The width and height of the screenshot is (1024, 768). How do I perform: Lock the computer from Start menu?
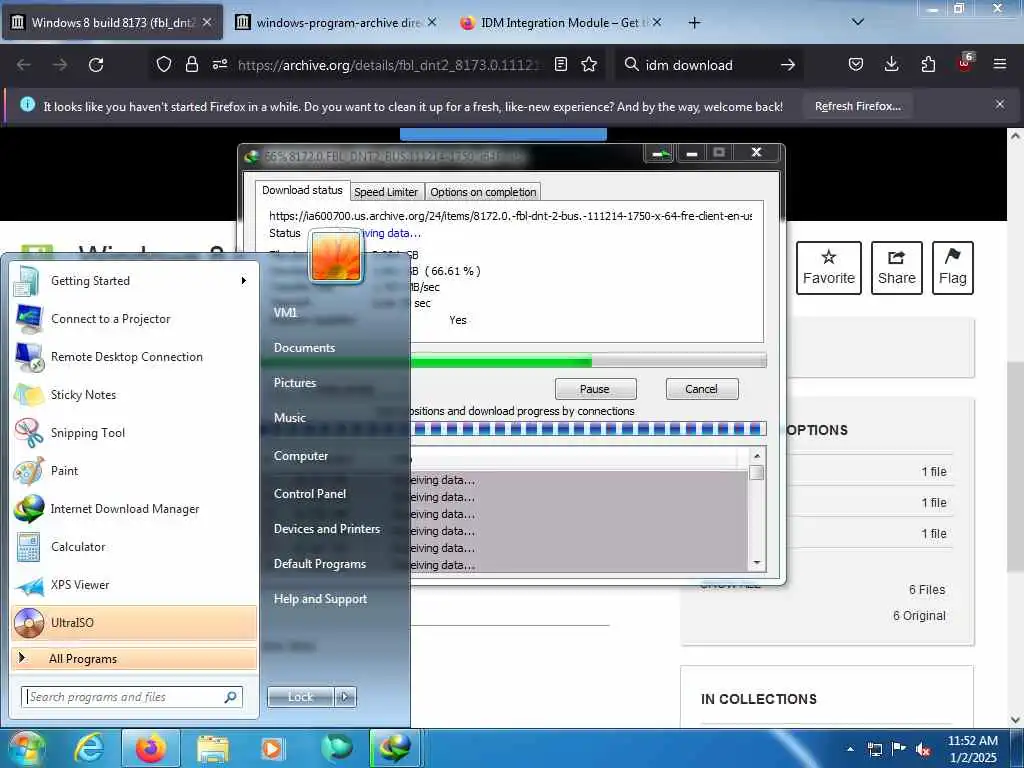[x=300, y=697]
